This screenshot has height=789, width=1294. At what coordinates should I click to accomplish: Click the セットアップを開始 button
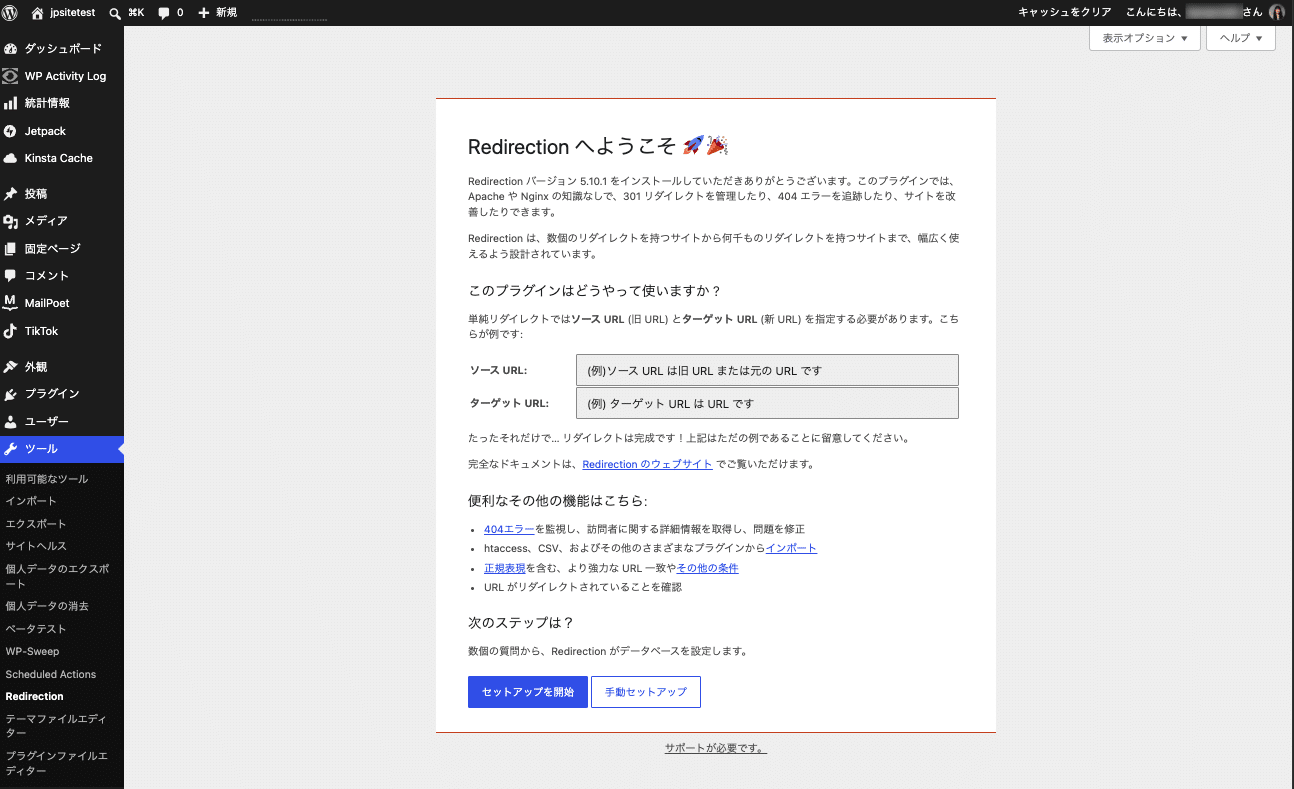coord(528,692)
